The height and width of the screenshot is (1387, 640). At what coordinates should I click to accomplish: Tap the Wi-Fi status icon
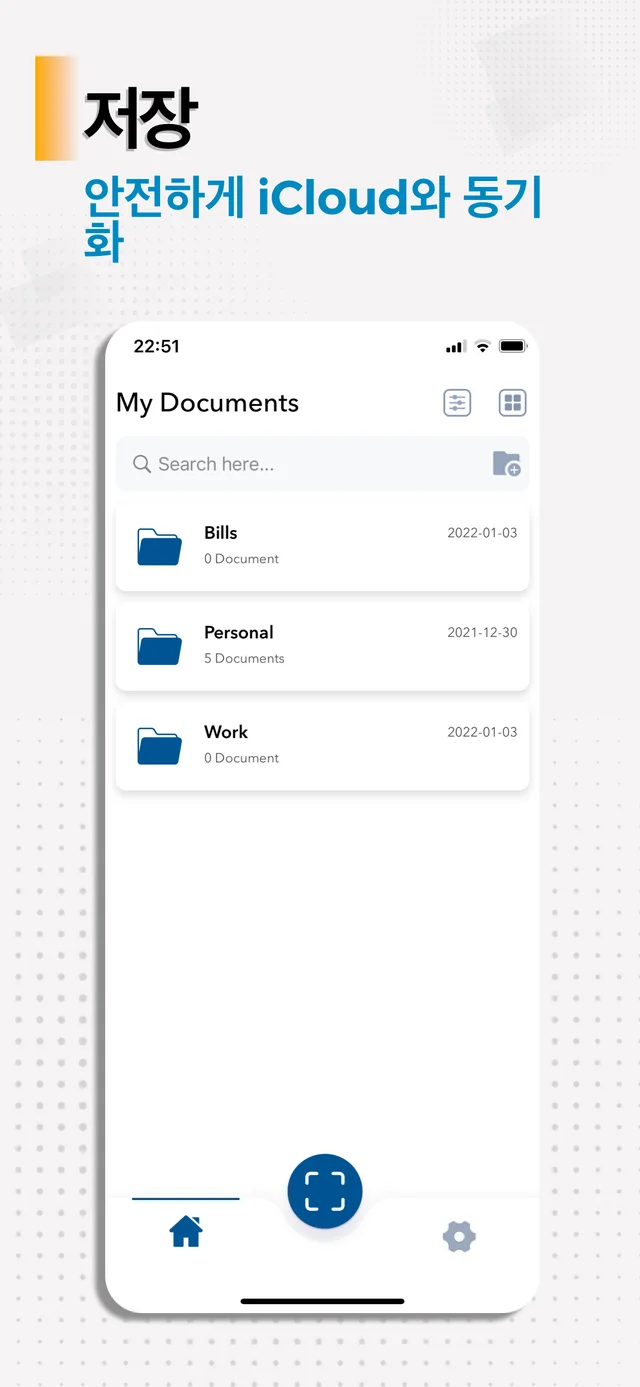(x=482, y=346)
